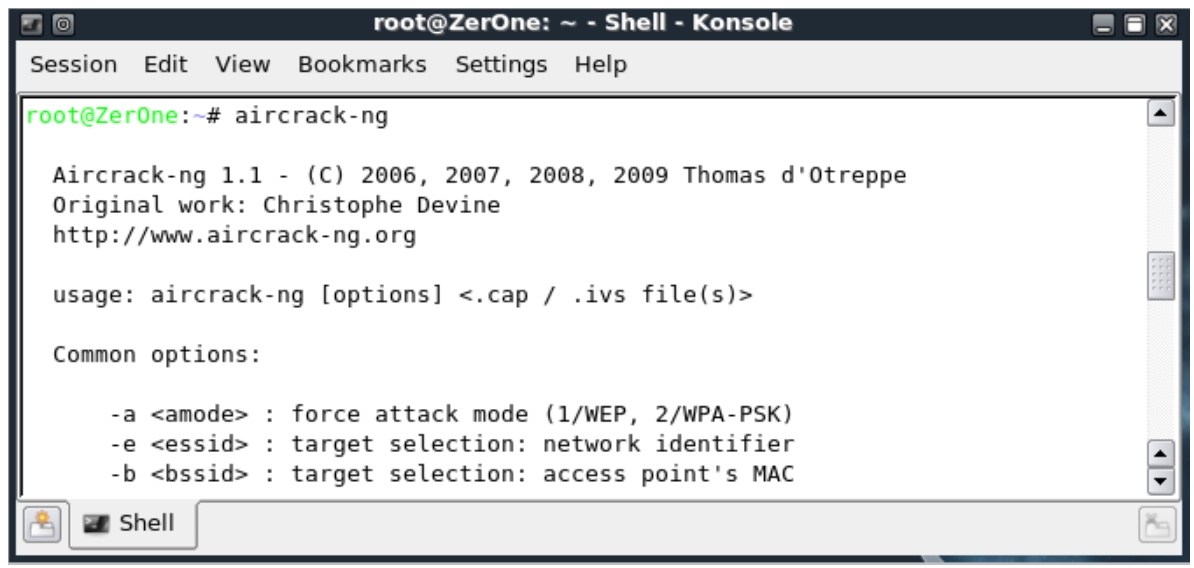Viewport: 1194px width, 568px height.
Task: Open the Session menu
Action: tap(73, 65)
